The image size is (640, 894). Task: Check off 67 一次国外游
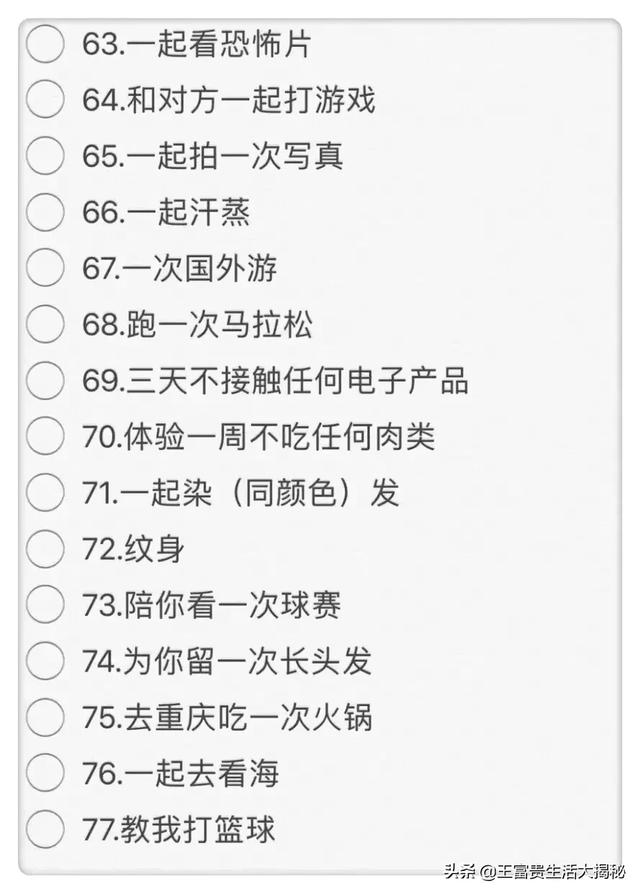tap(45, 268)
